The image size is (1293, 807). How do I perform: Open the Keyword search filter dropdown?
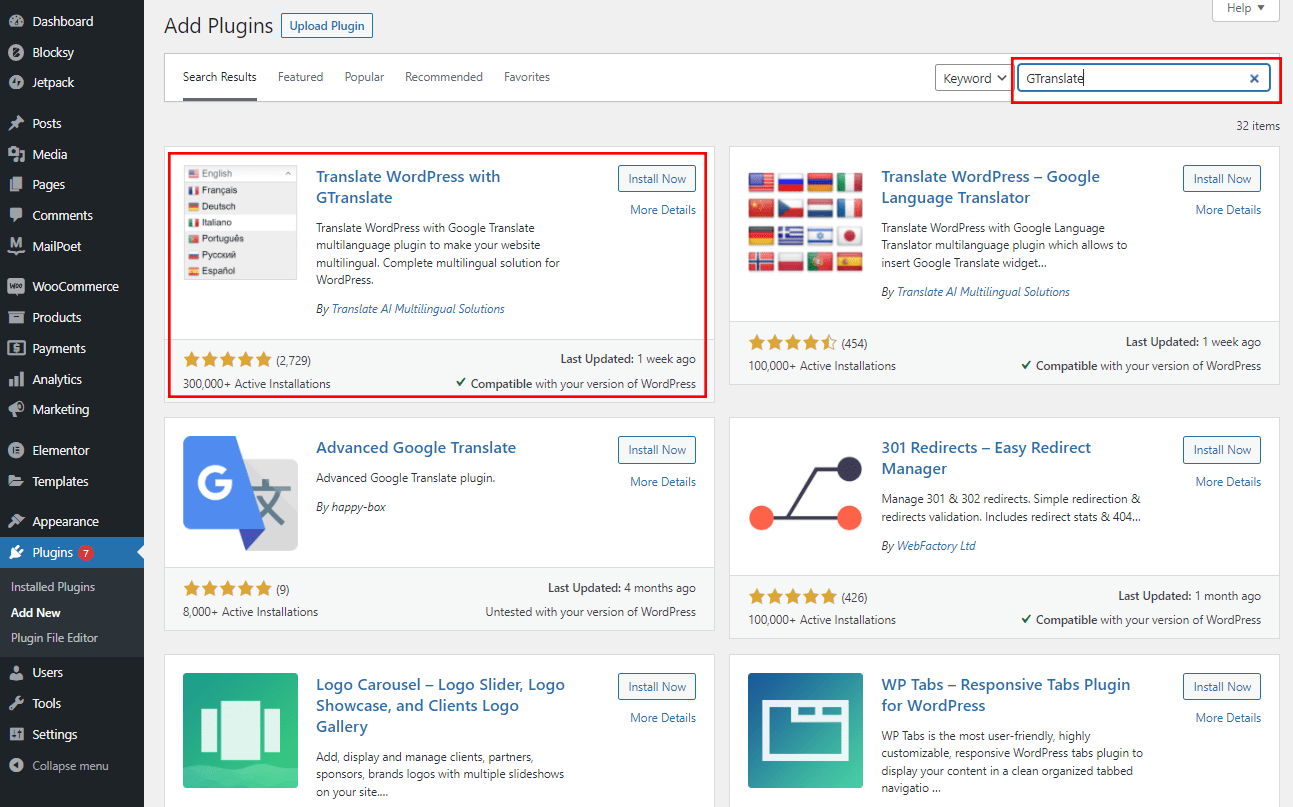tap(972, 77)
